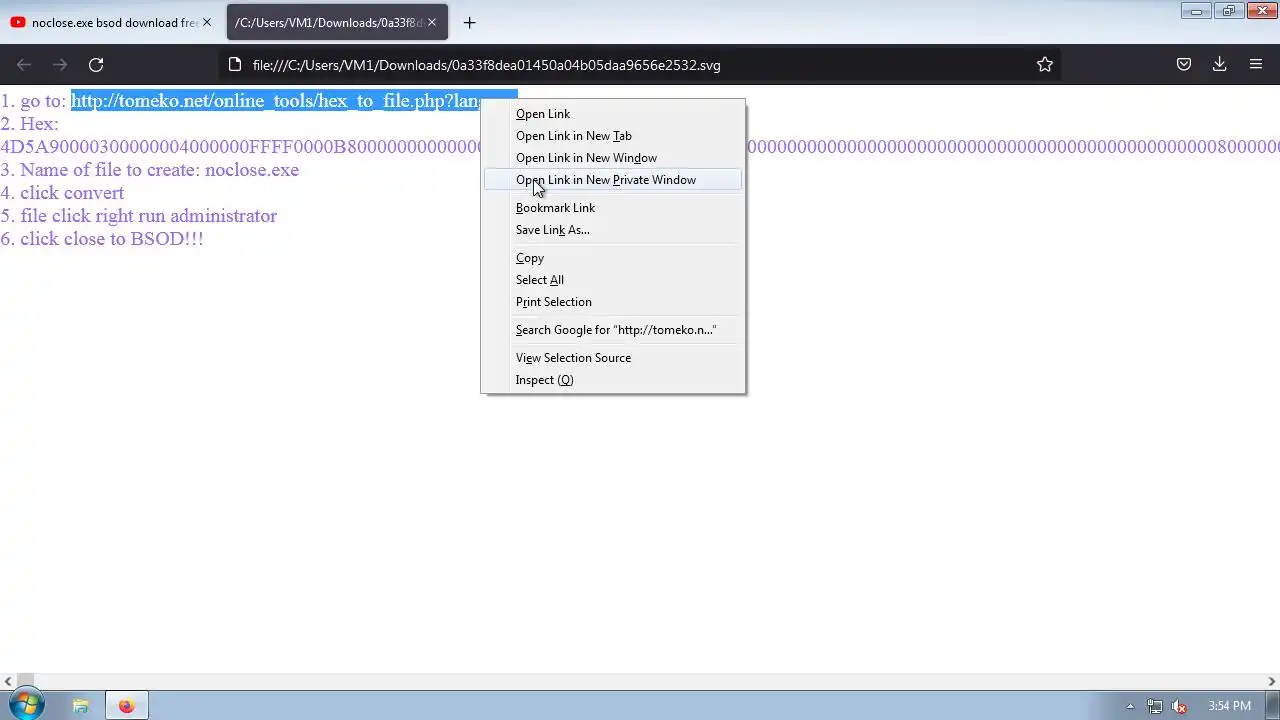Viewport: 1280px width, 720px height.
Task: Click the line "5. file click right run administrator"
Action: (x=139, y=216)
